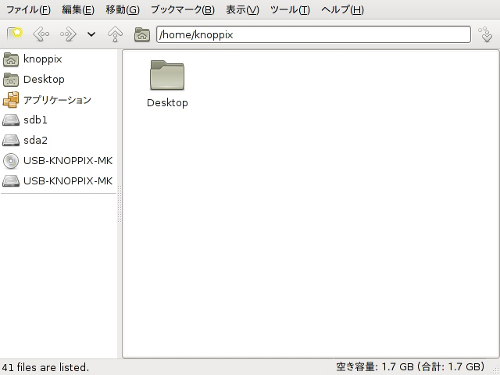
Task: Select the sdb1 label in sidebar
Action: pyautogui.click(x=35, y=120)
